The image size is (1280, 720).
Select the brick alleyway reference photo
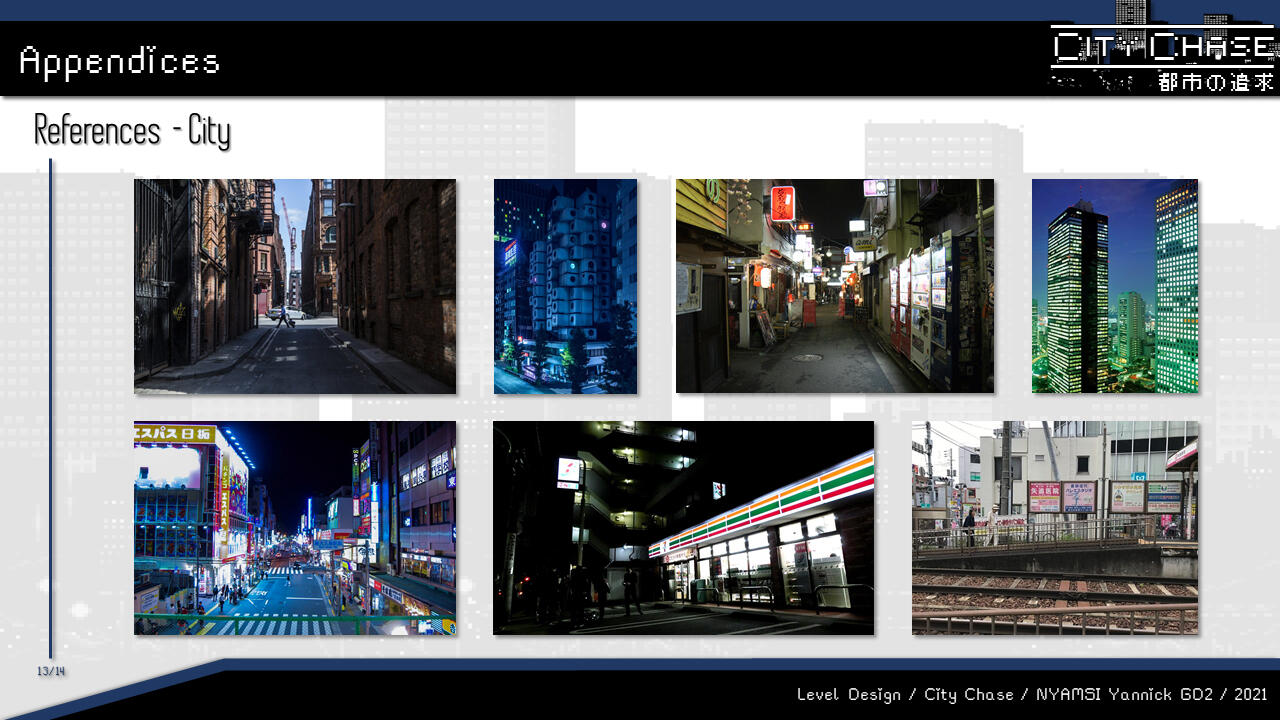294,286
